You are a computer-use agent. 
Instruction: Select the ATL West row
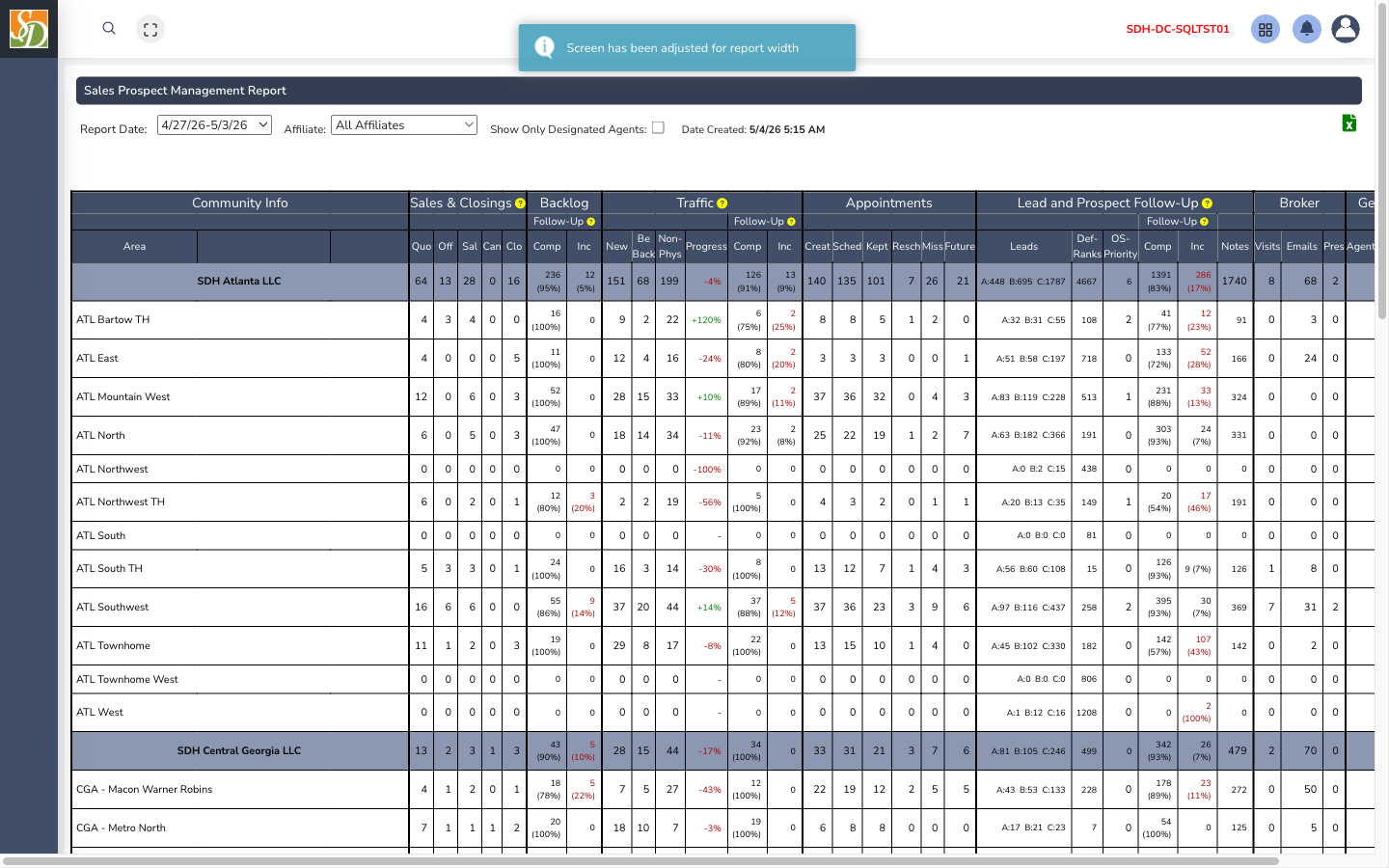(x=722, y=713)
